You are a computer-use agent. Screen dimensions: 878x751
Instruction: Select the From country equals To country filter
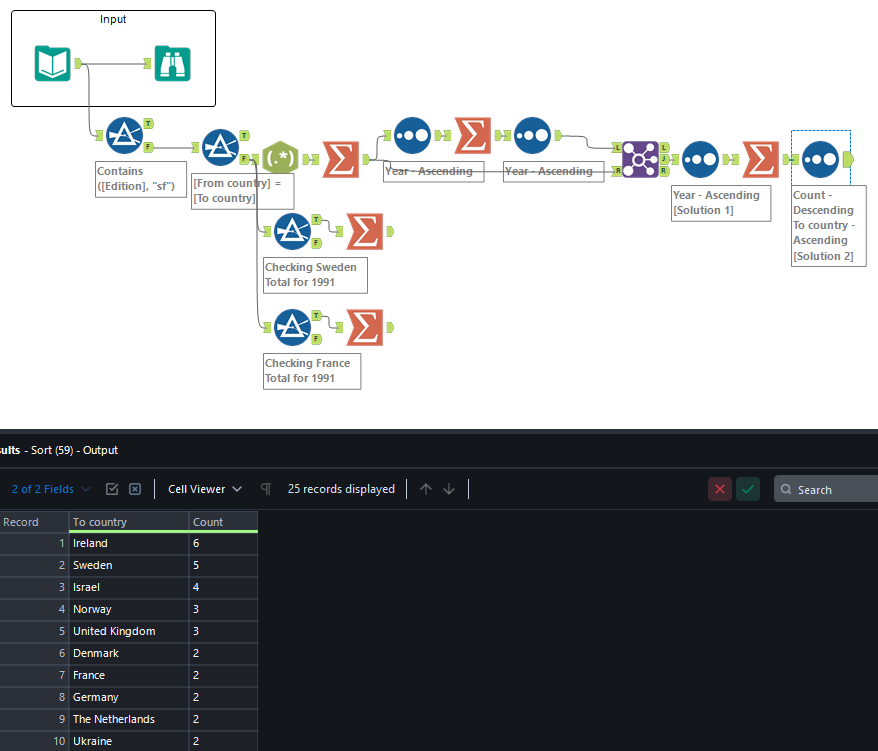(220, 147)
